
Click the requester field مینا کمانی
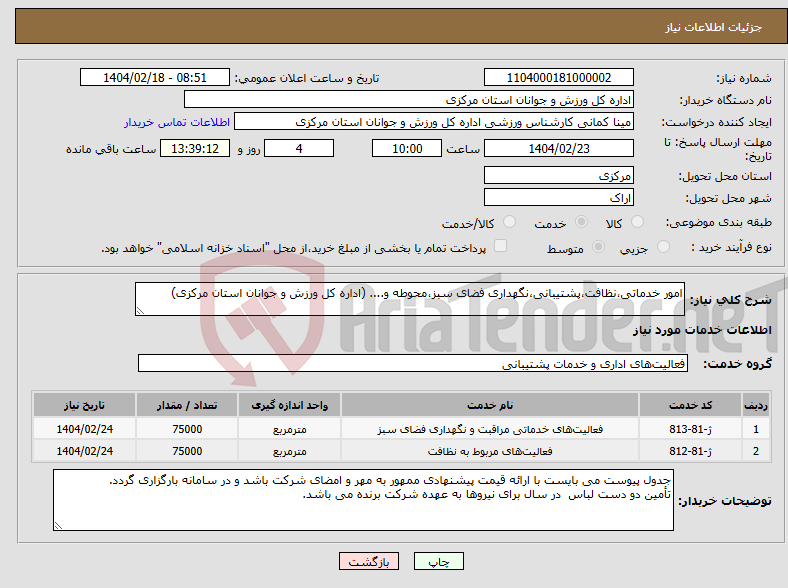[x=434, y=122]
